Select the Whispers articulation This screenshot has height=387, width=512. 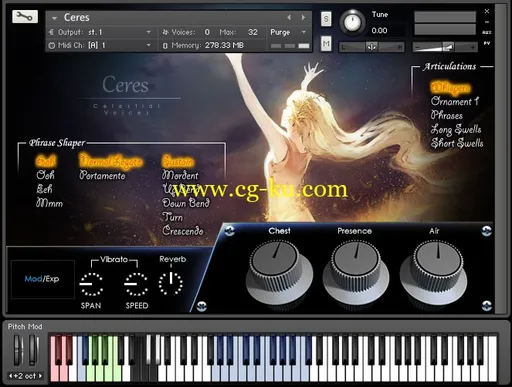click(450, 87)
